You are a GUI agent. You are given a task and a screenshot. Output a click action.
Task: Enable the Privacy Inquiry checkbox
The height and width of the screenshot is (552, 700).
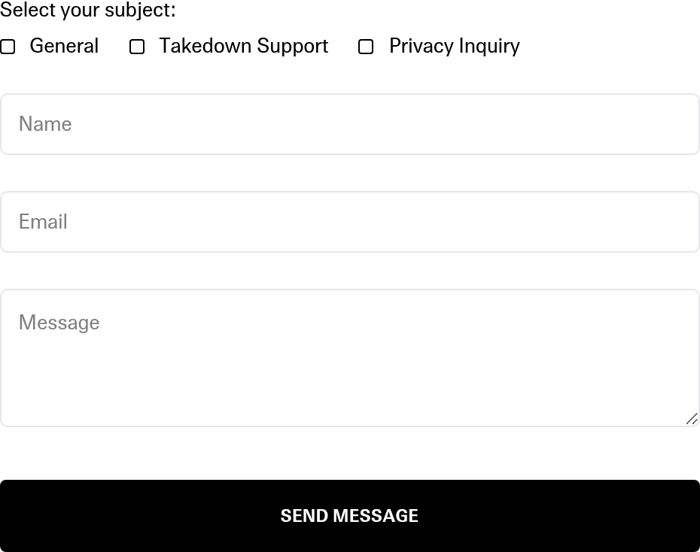click(366, 47)
